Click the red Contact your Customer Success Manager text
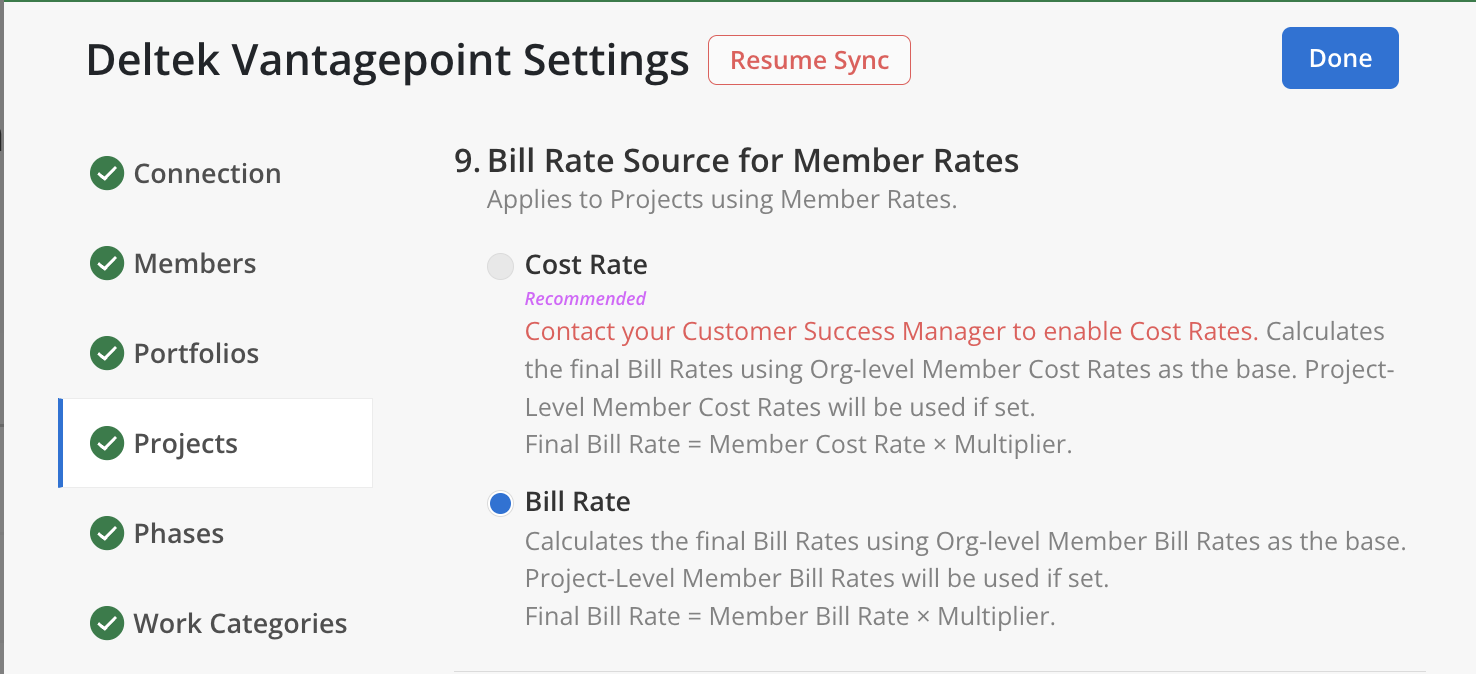Screen dimensions: 1476x674 [892, 331]
